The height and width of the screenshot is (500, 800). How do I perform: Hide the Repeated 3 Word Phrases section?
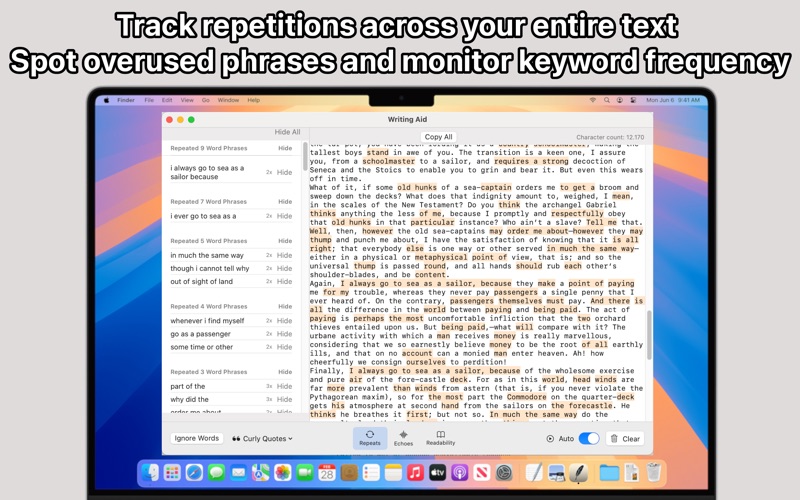[x=285, y=372]
